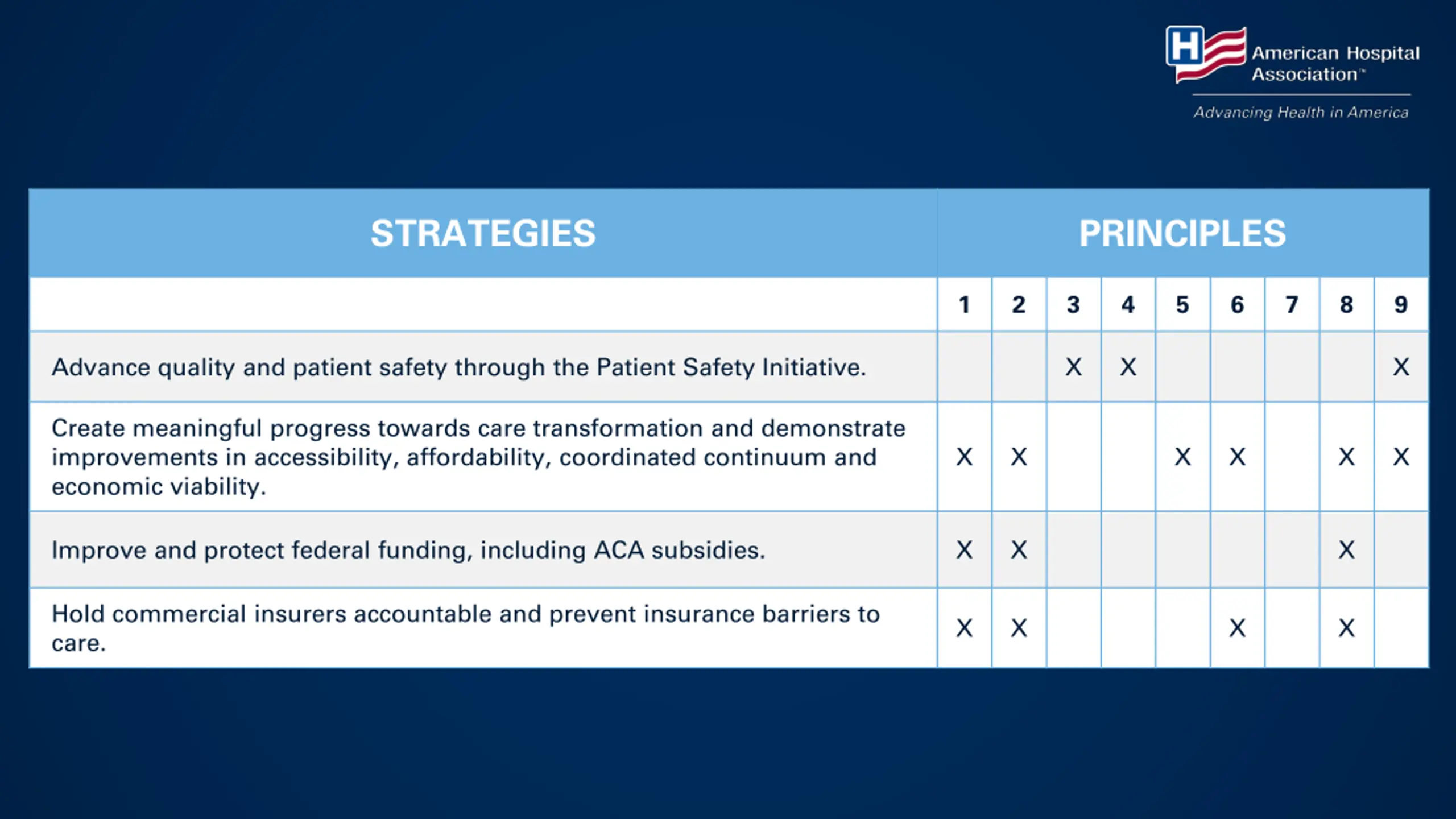Screen dimensions: 1456x819
Task: Click the Patient Safety Initiative strategy text
Action: click(459, 367)
